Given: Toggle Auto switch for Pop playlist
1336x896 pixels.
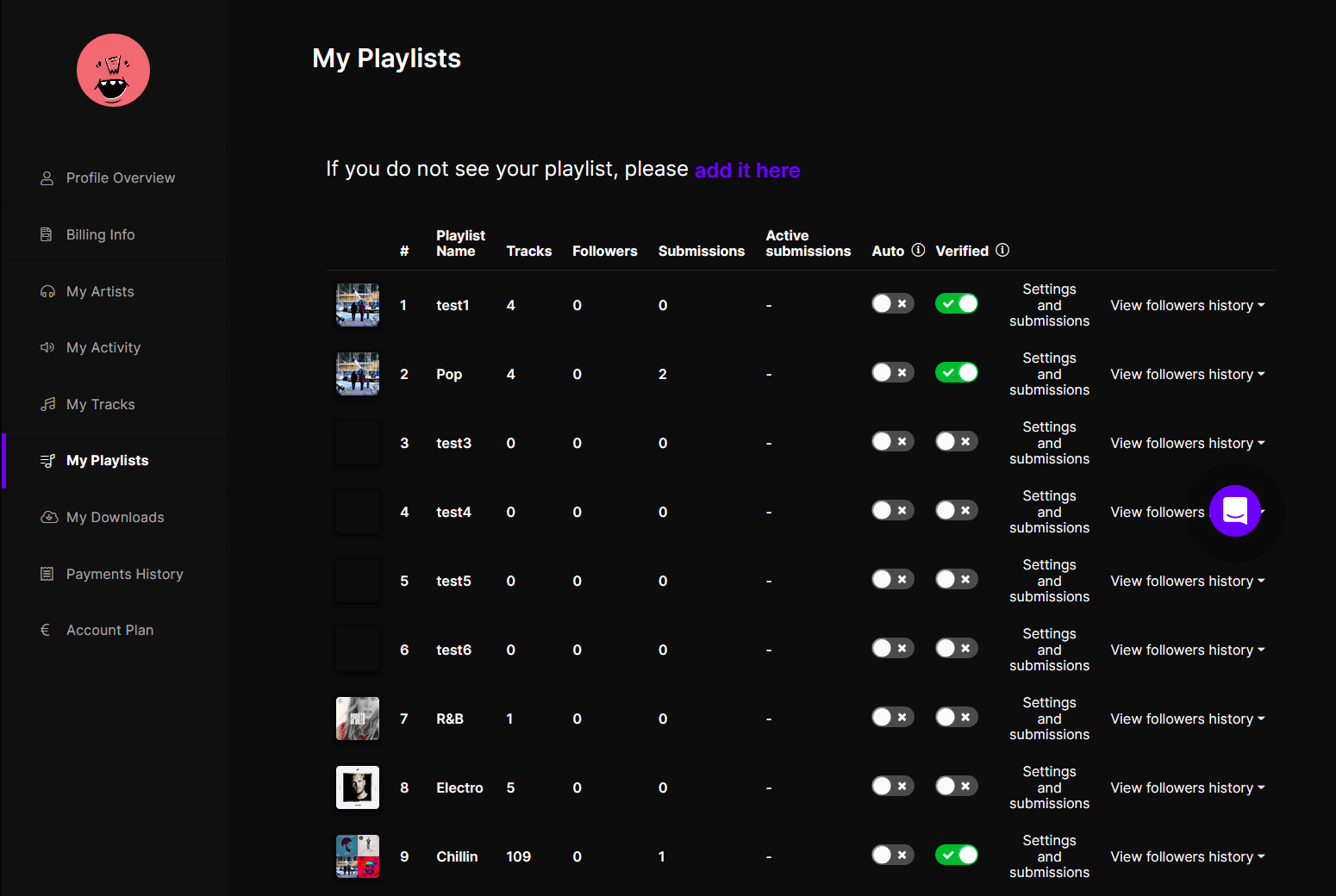Looking at the screenshot, I should coord(892,372).
